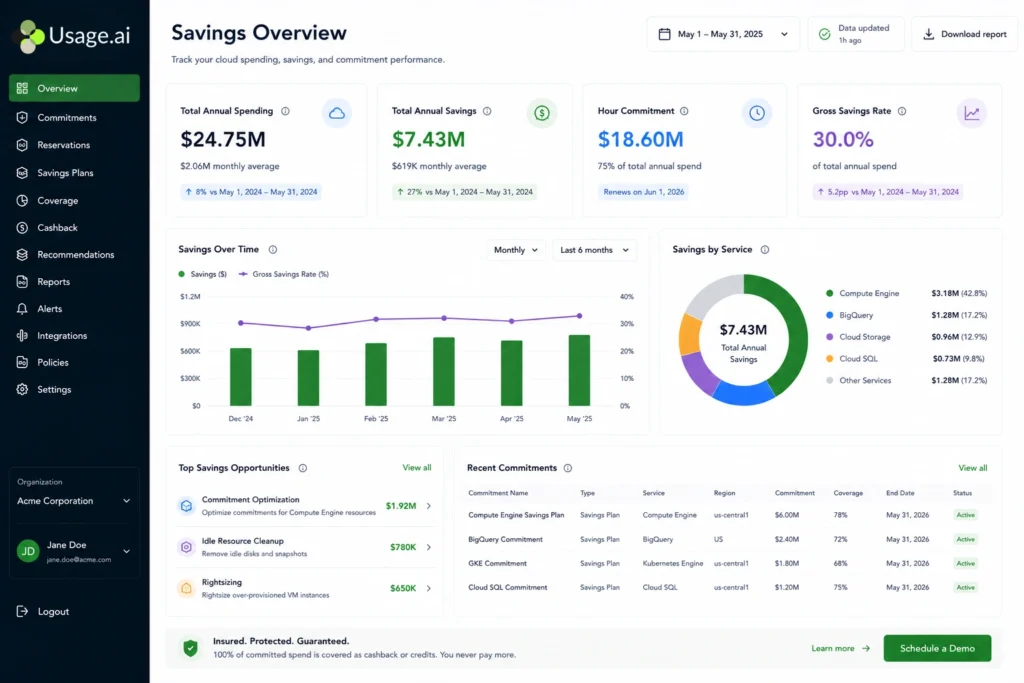Viewport: 1024px width, 683px height.
Task: Click View all in Top Savings Opportunities
Action: click(x=417, y=468)
